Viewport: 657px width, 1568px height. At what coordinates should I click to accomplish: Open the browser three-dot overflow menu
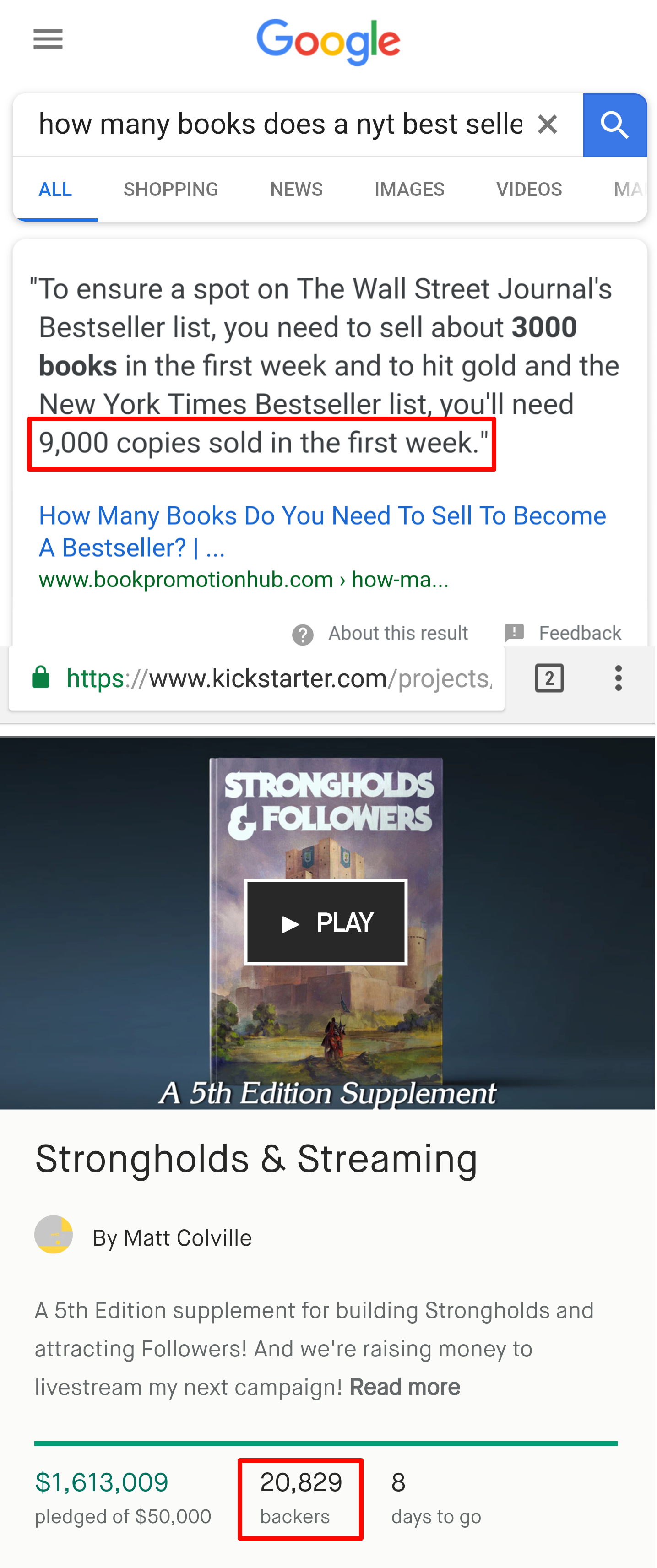619,678
